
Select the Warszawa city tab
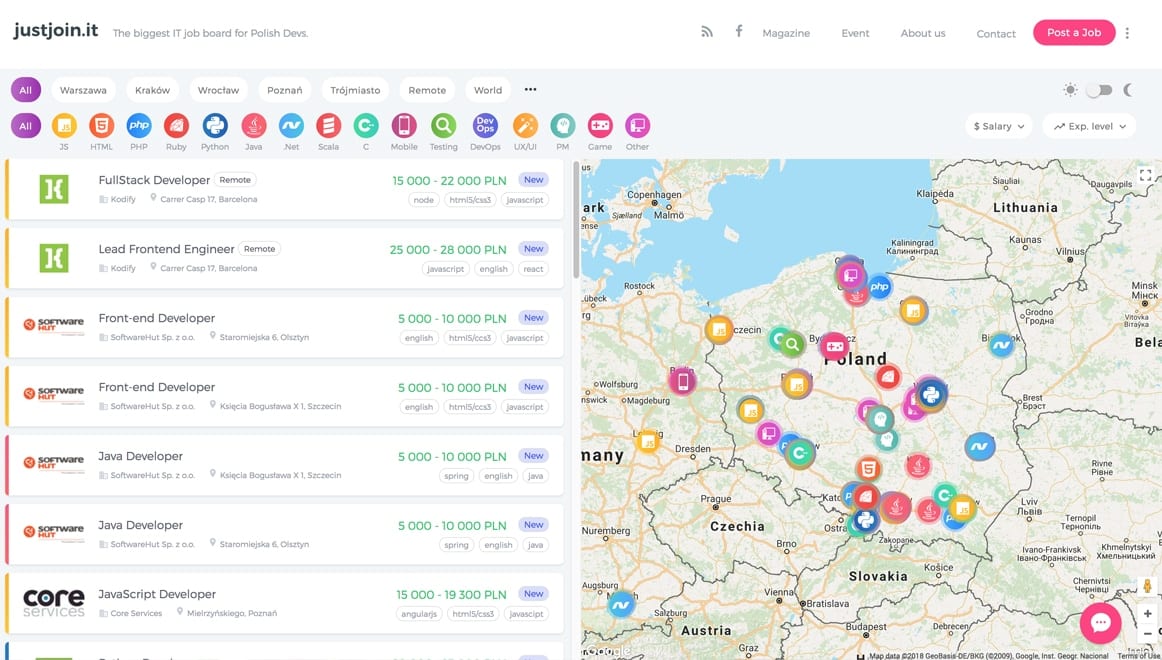(83, 90)
